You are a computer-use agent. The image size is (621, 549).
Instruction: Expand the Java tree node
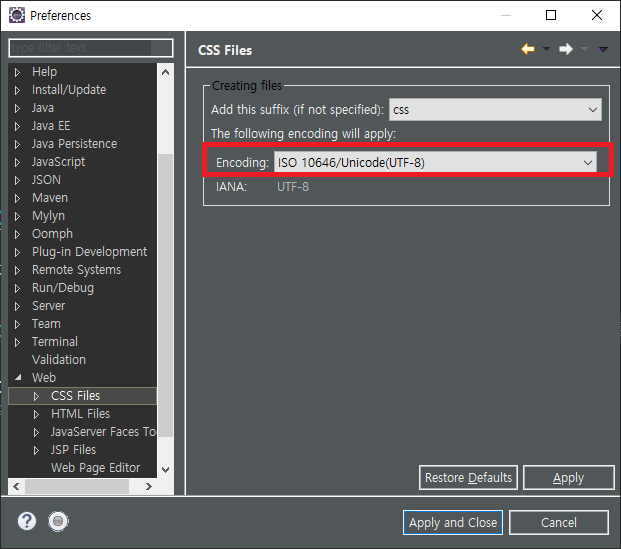click(17, 108)
